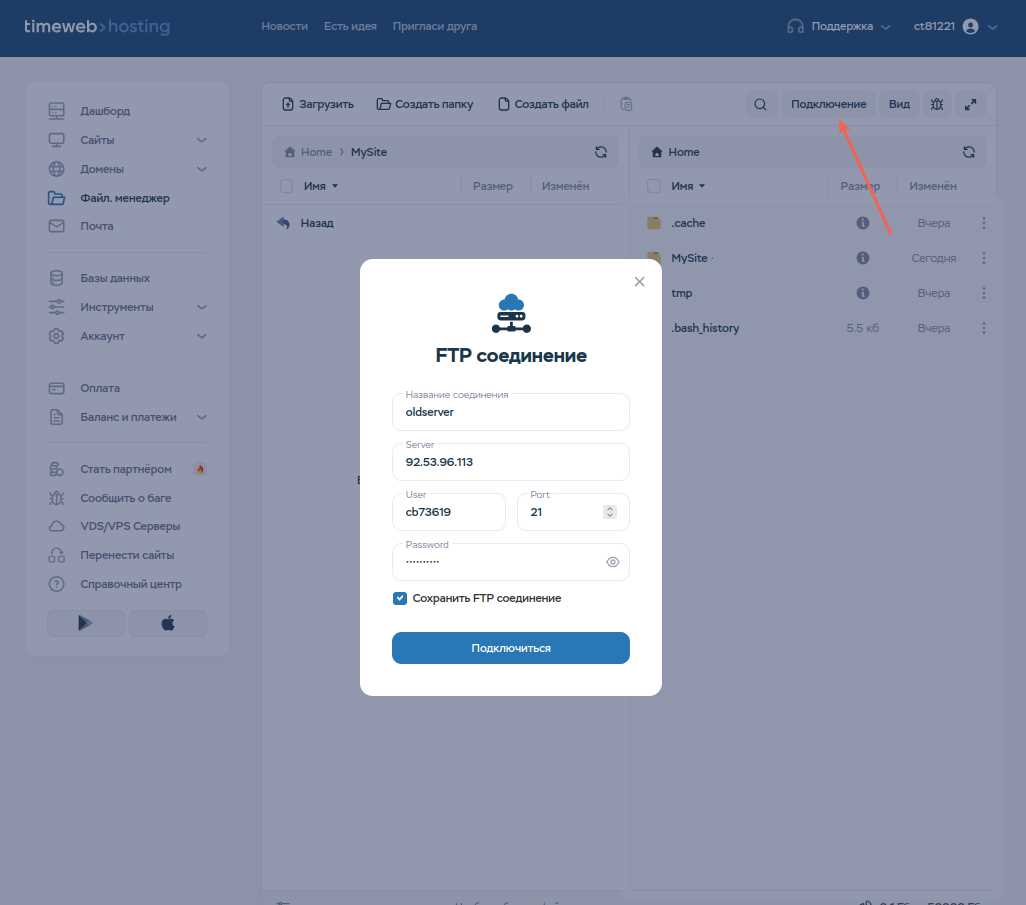Click the User input field
The height and width of the screenshot is (905, 1026).
tap(448, 512)
